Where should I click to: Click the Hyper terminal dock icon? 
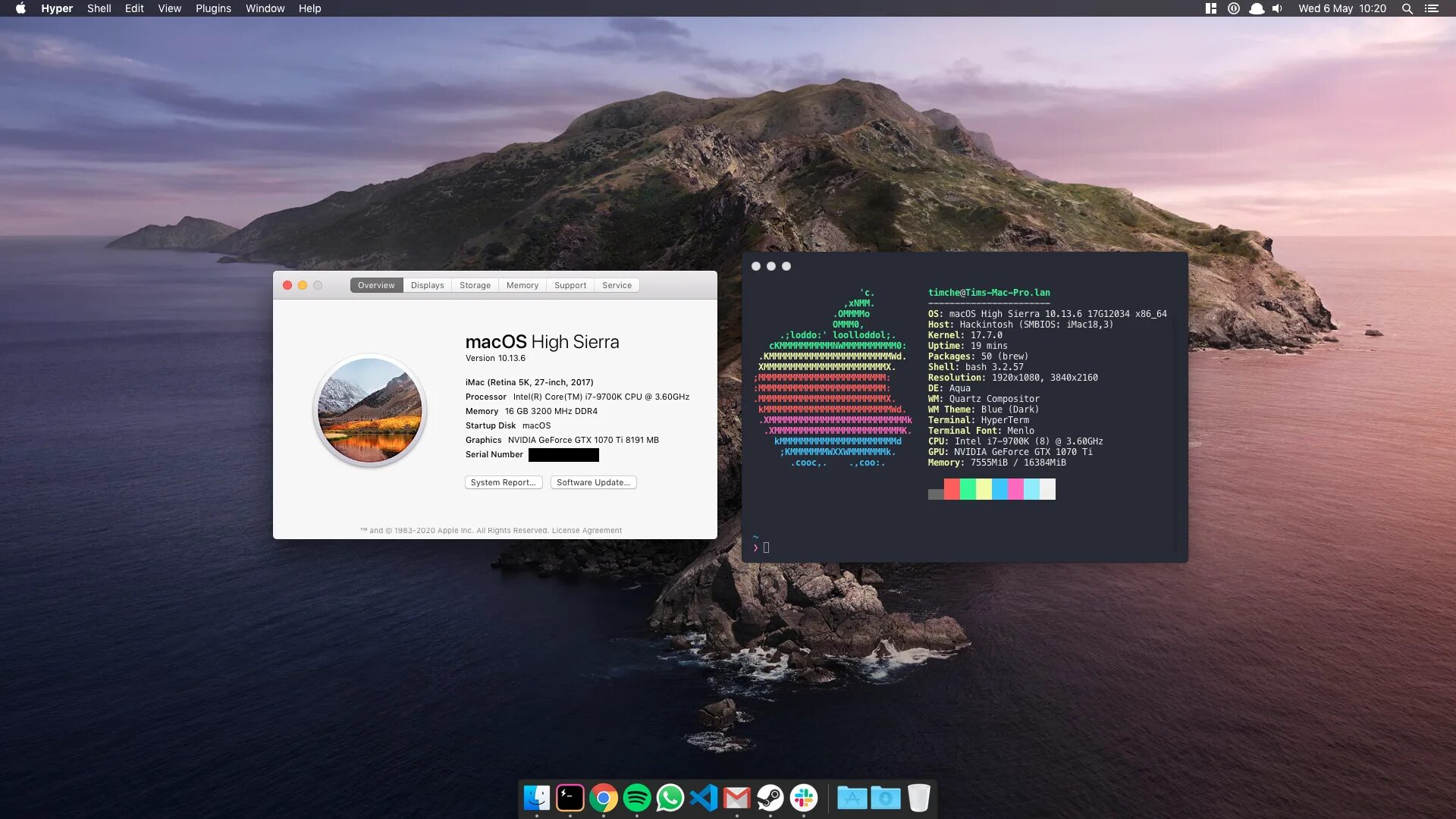click(570, 798)
